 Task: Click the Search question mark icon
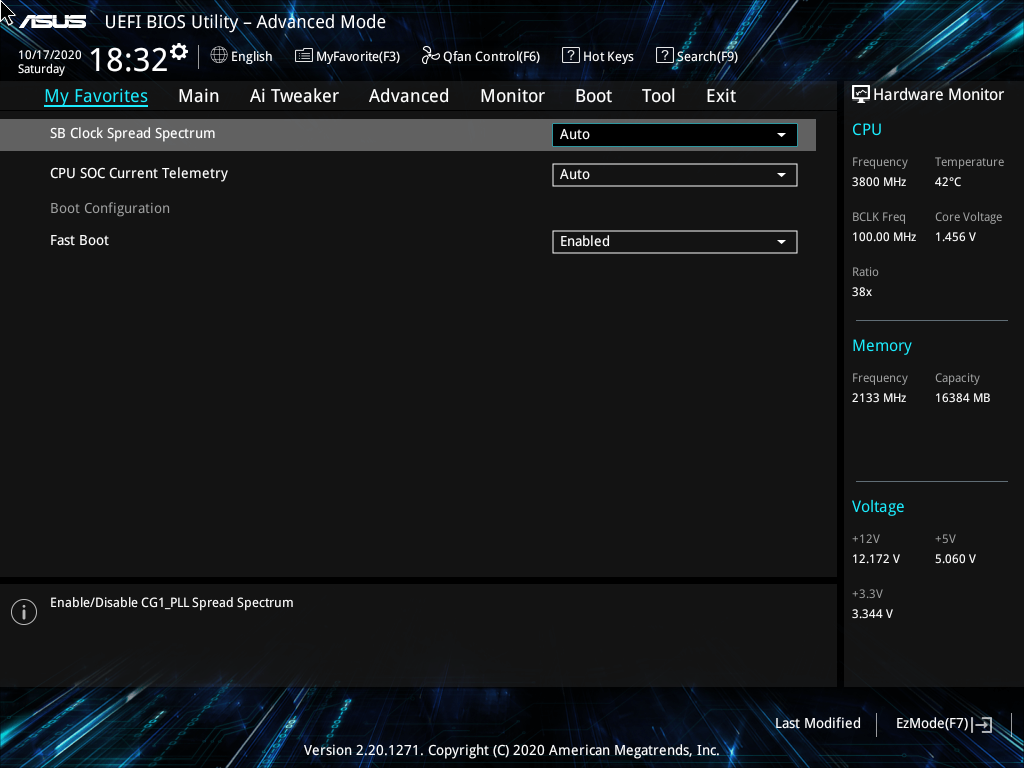(x=664, y=56)
